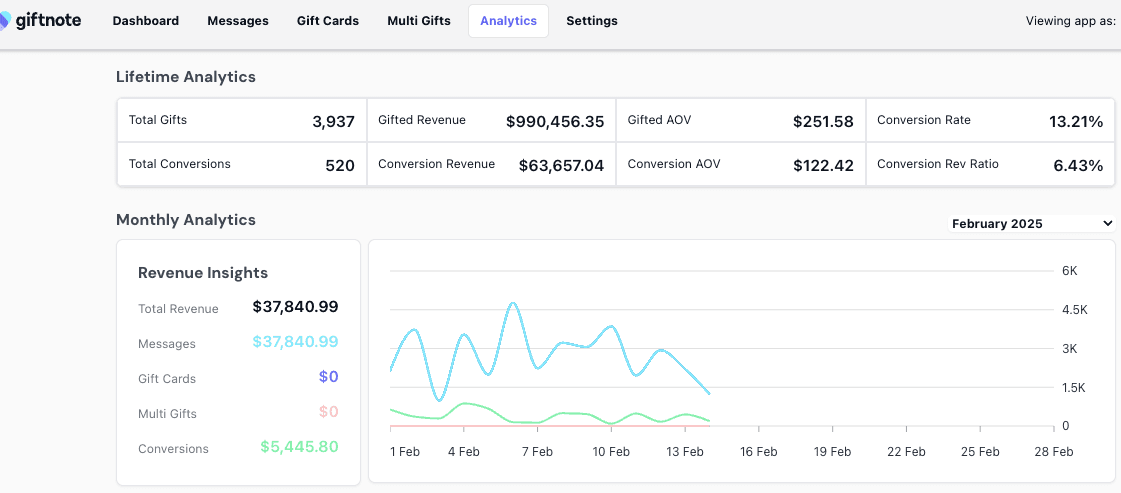Click the Total Gifts value 3,937
This screenshot has width=1121, height=493.
334,122
